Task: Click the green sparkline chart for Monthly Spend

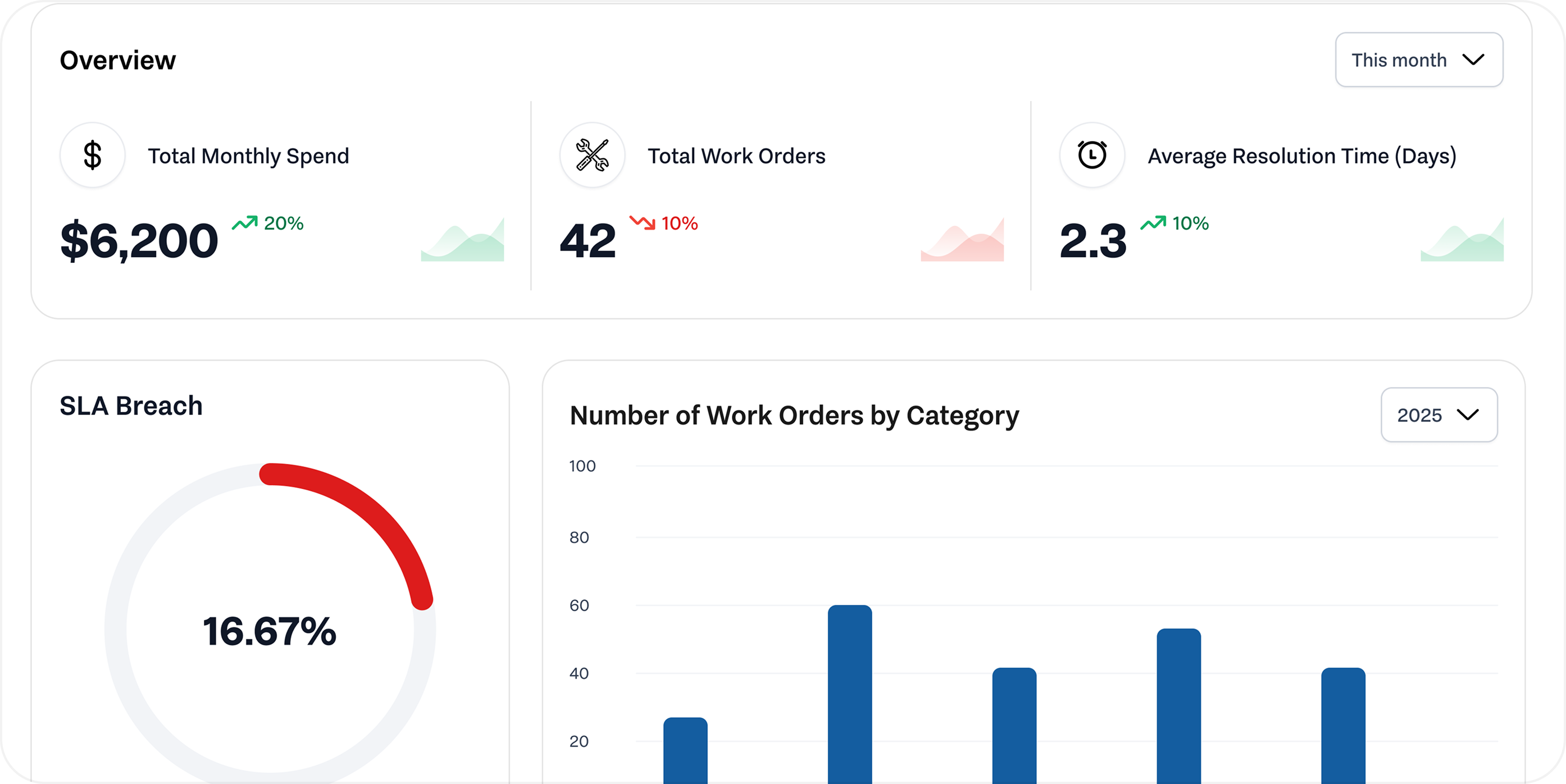Action: point(462,240)
